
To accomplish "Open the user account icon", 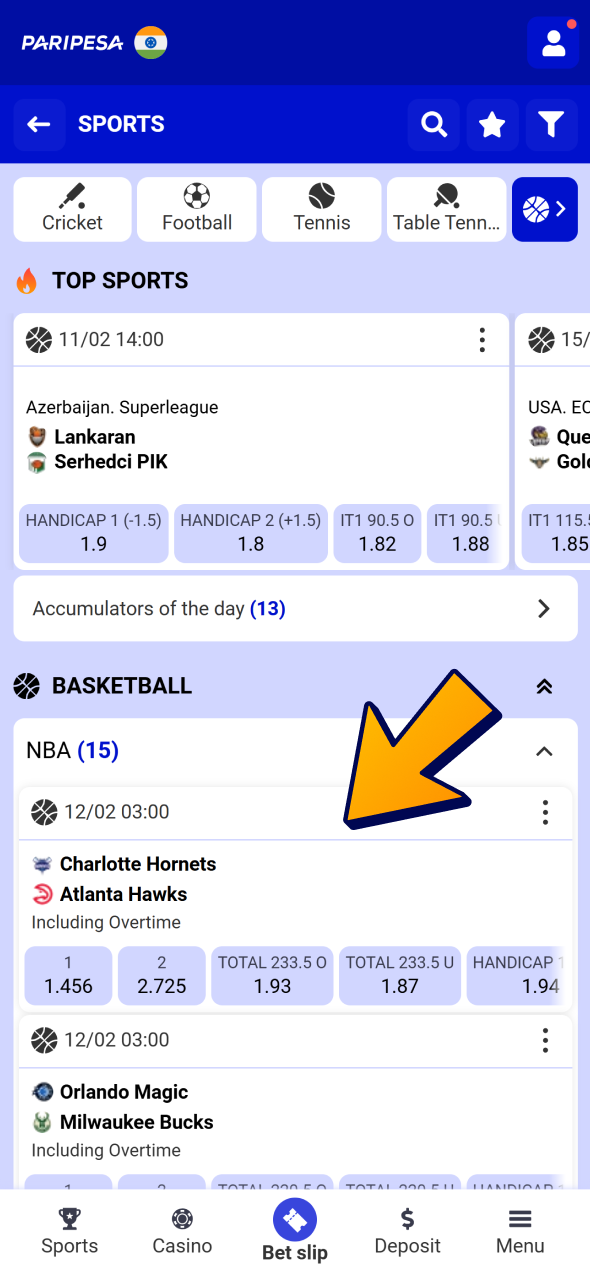I will 554,42.
